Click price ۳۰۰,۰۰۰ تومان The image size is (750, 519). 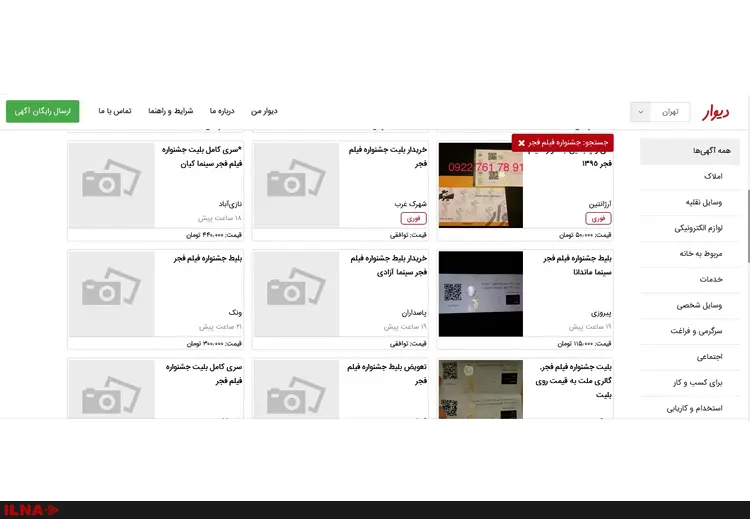(x=214, y=343)
